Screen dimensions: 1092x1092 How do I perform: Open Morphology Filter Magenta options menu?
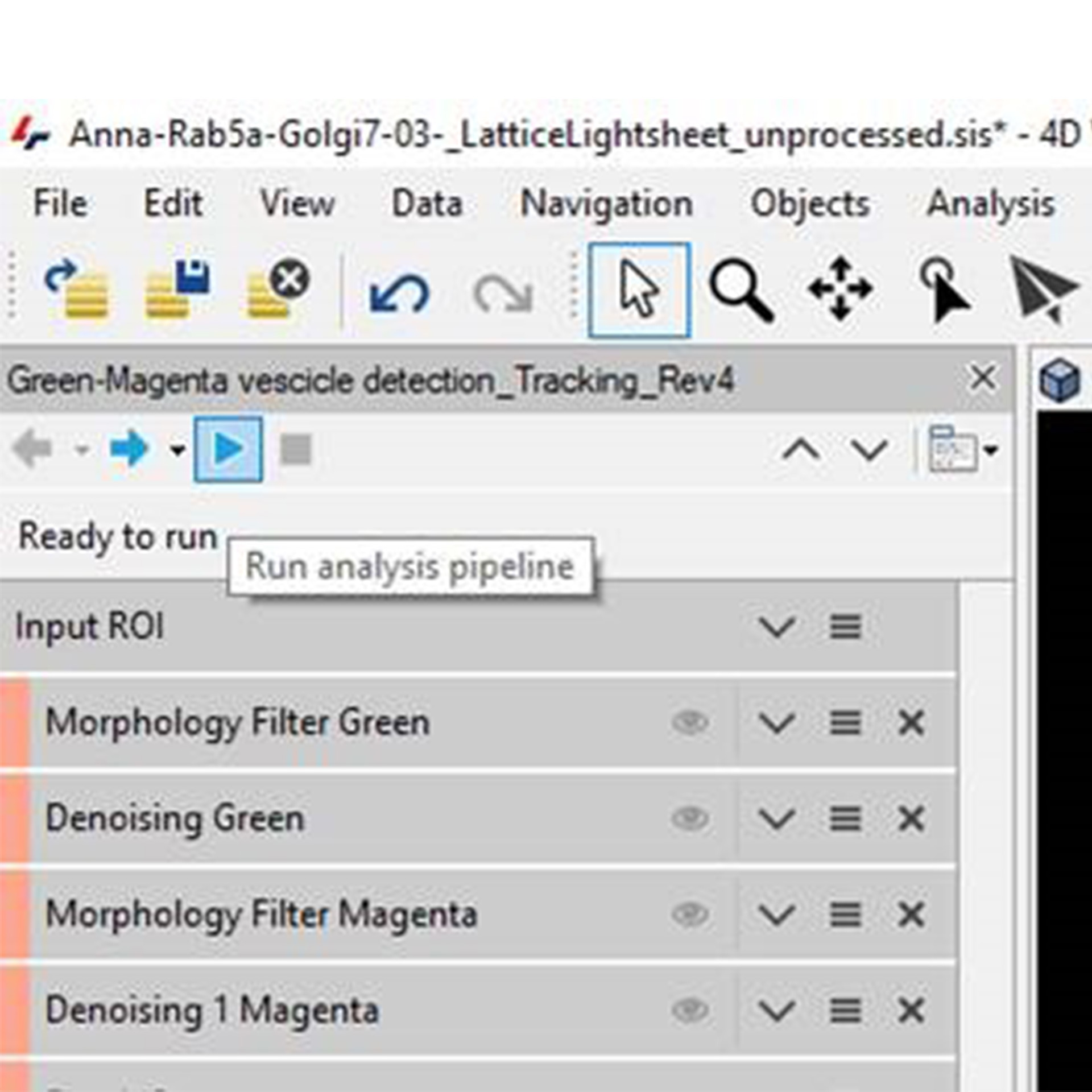tap(845, 915)
